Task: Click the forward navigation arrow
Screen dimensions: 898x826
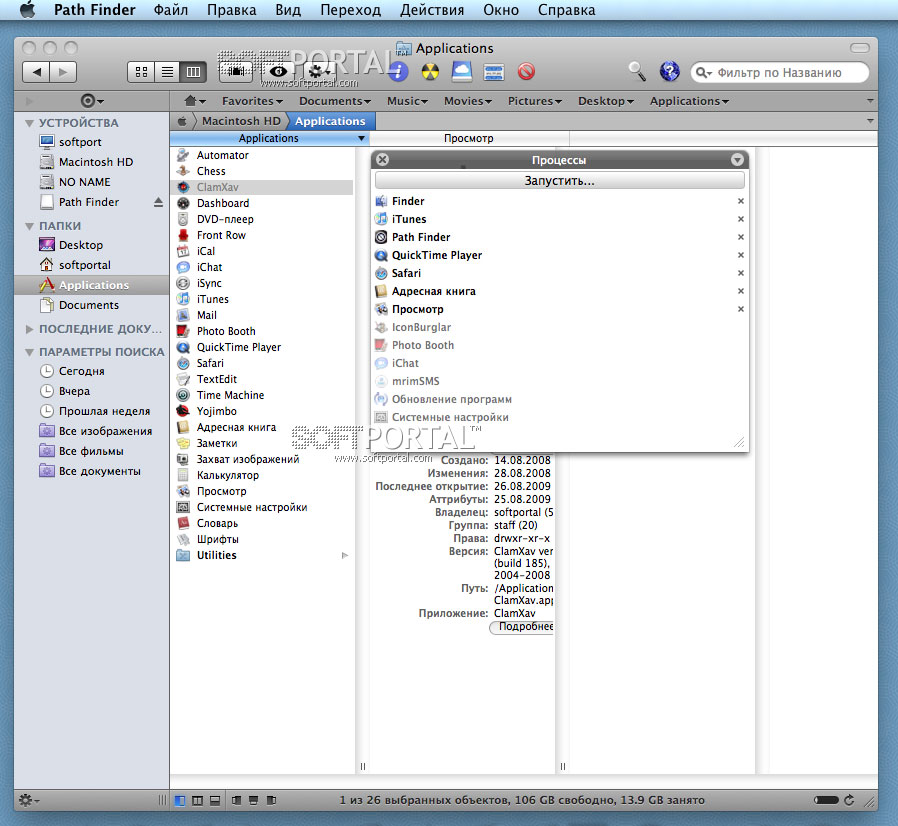Action: (63, 72)
